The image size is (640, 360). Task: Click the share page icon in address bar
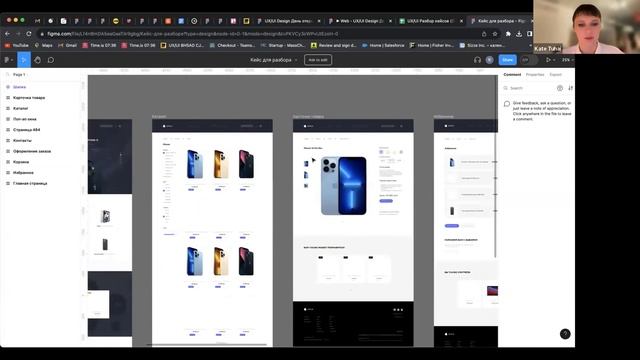point(484,34)
